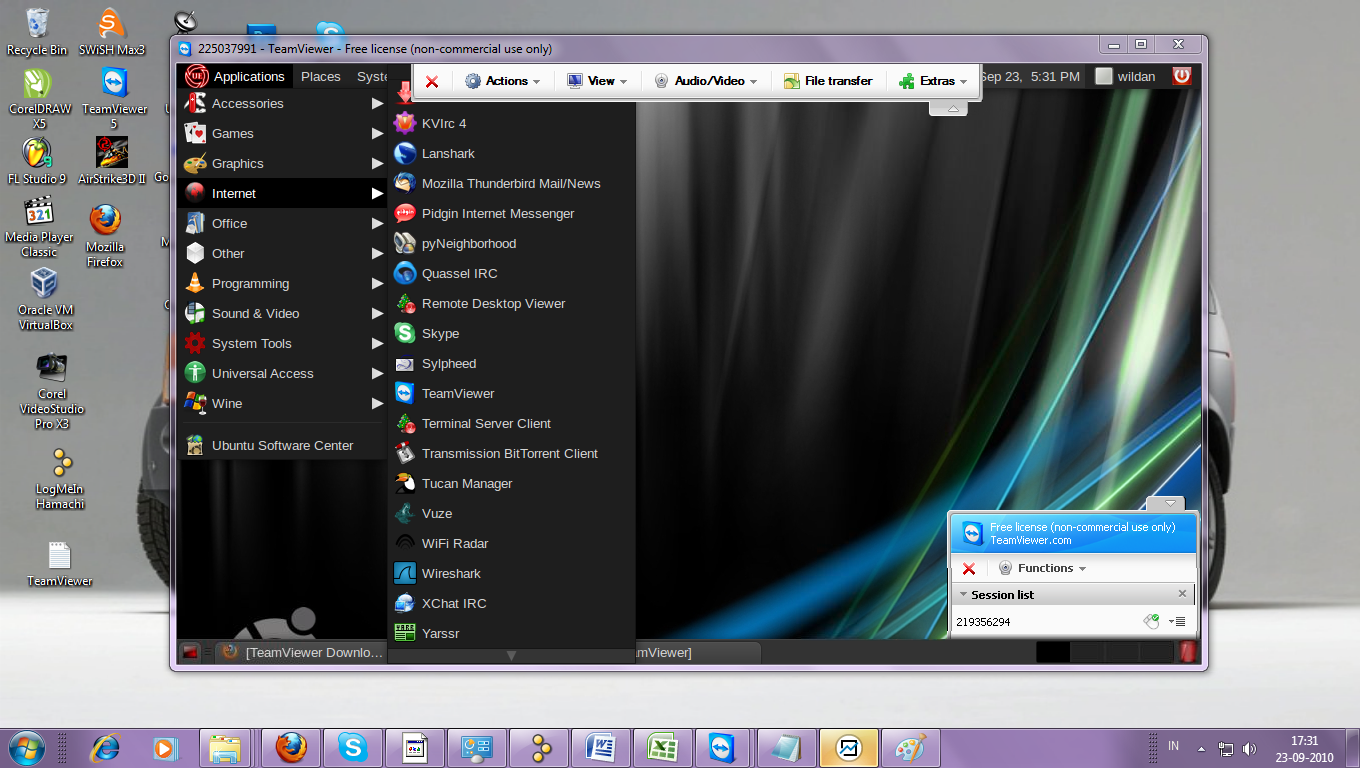Open the Accessories submenu
1360x768 pixels.
click(x=284, y=103)
